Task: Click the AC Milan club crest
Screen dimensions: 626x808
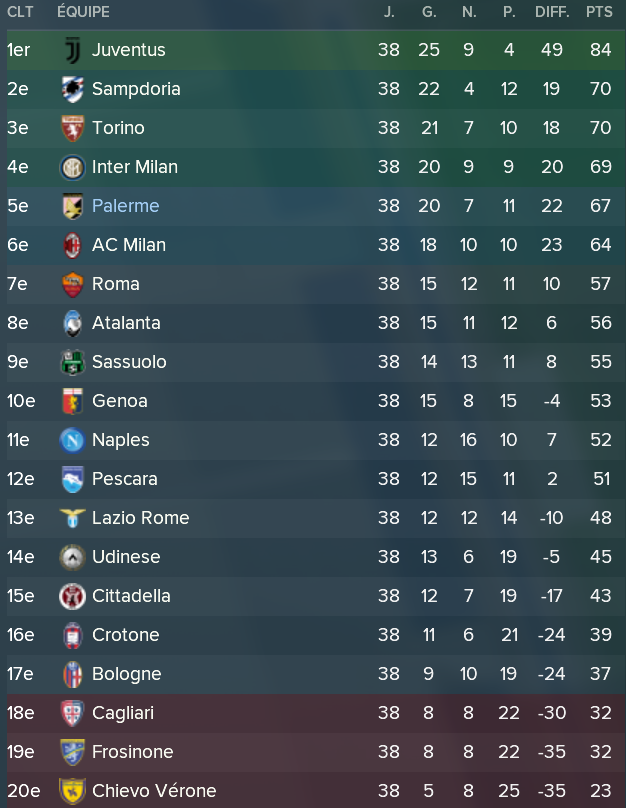Action: 73,245
